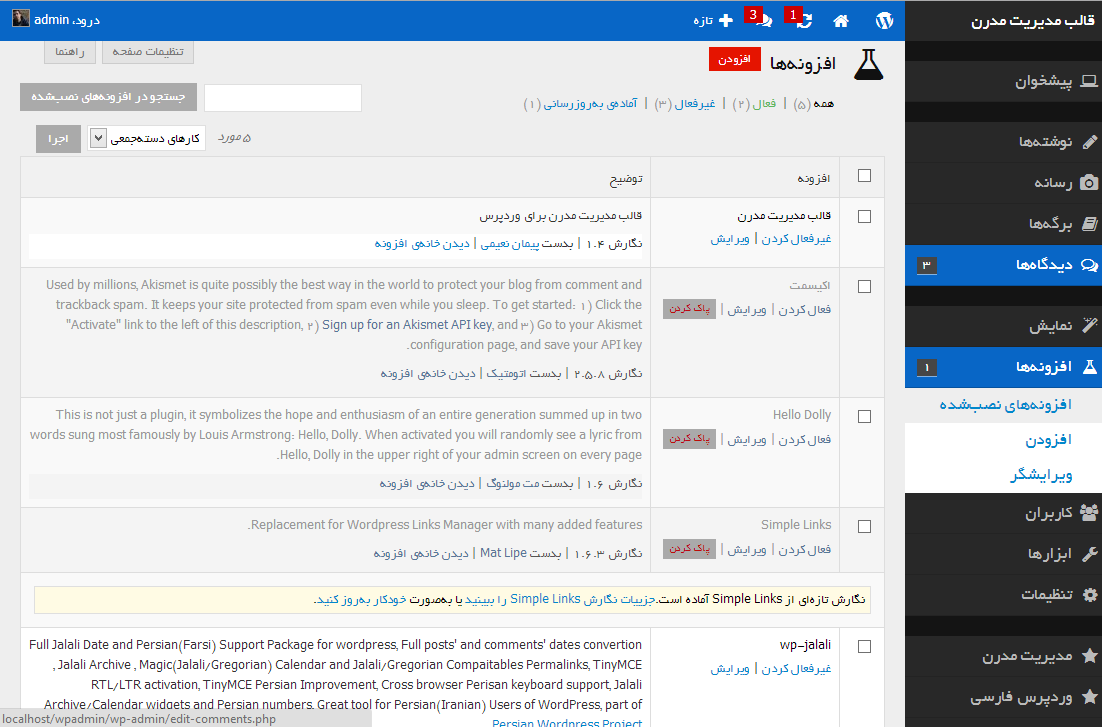Click the gear icon for تنظیمات
The width and height of the screenshot is (1102, 727).
click(x=1089, y=595)
